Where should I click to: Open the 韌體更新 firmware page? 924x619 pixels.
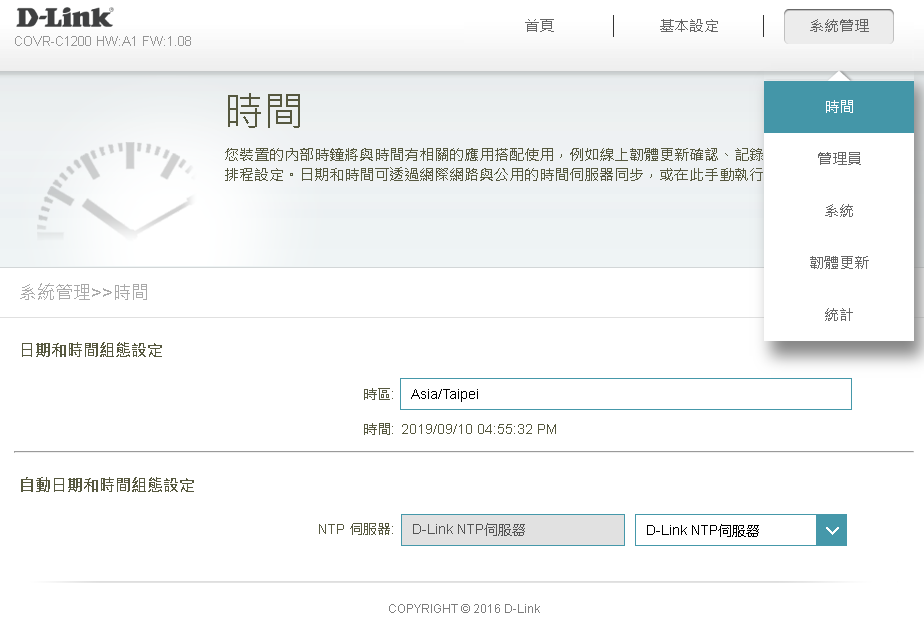838,263
